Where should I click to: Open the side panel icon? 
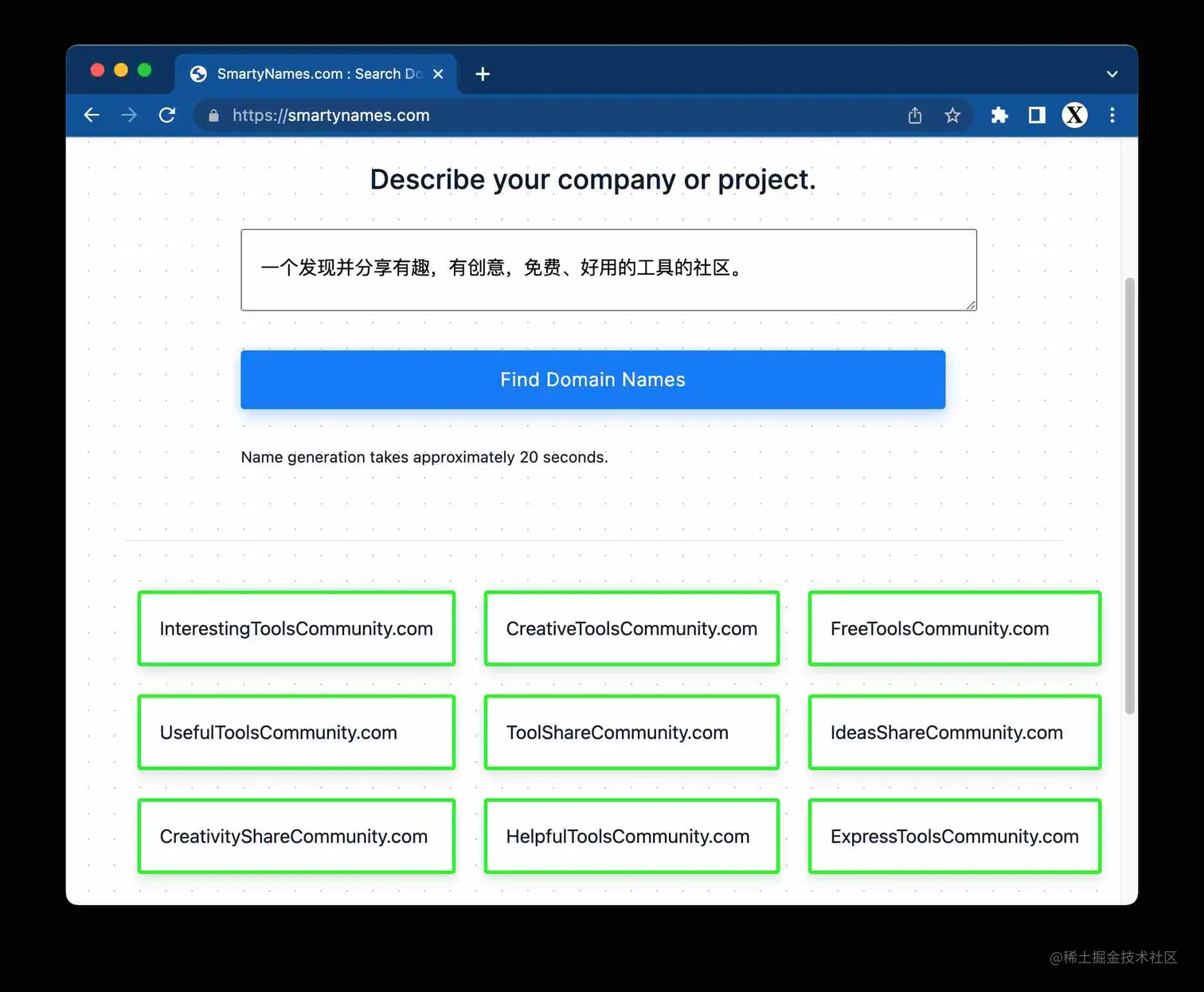tap(1036, 115)
